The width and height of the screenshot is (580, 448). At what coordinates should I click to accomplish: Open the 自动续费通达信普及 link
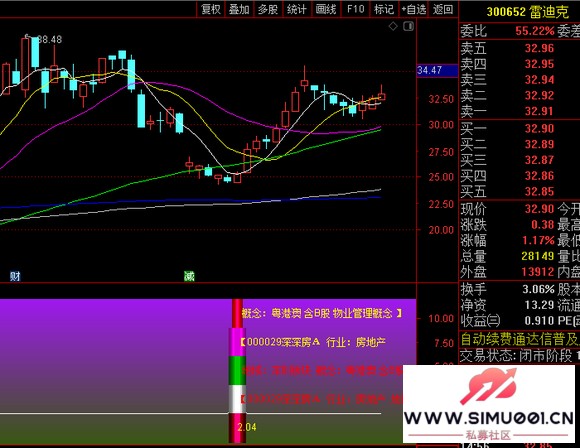click(x=520, y=339)
